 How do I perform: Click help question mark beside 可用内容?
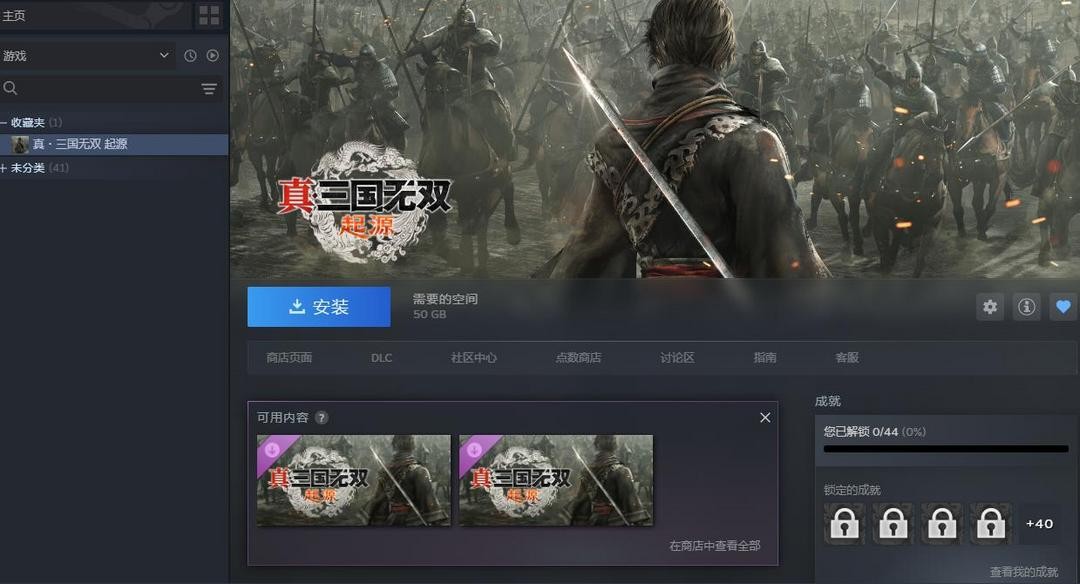point(322,417)
